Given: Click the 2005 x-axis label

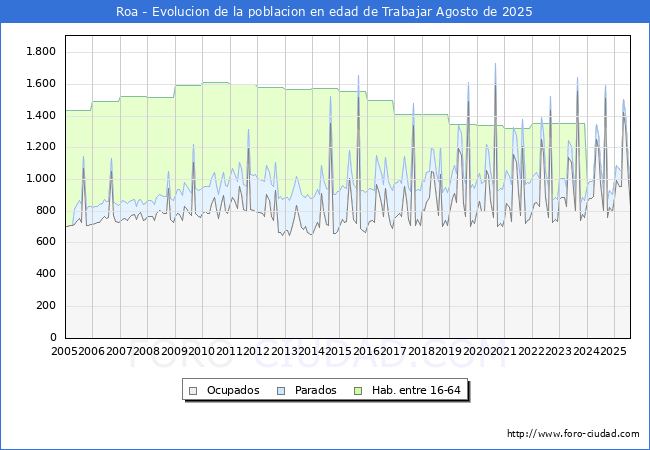Looking at the screenshot, I should pyautogui.click(x=64, y=352).
